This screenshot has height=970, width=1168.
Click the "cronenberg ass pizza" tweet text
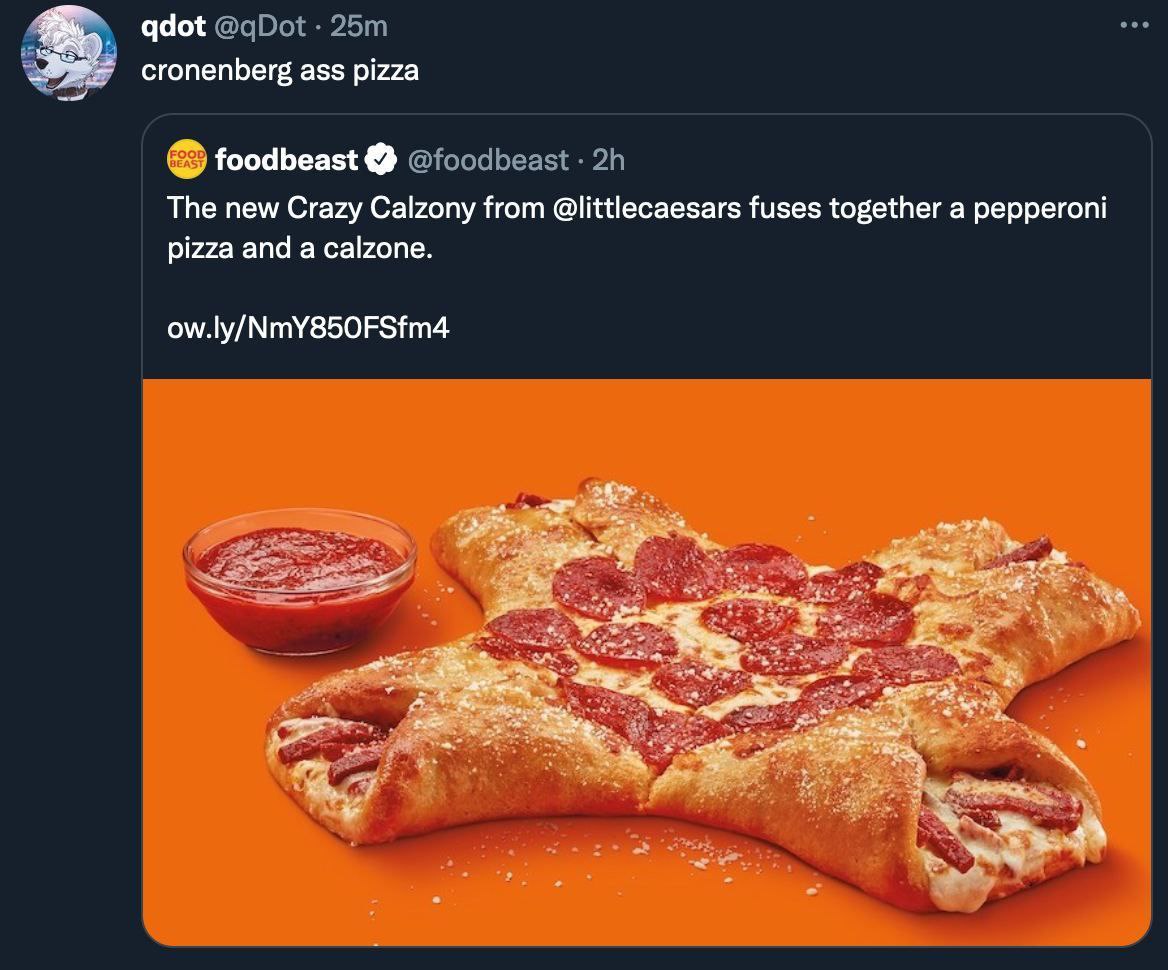point(280,71)
